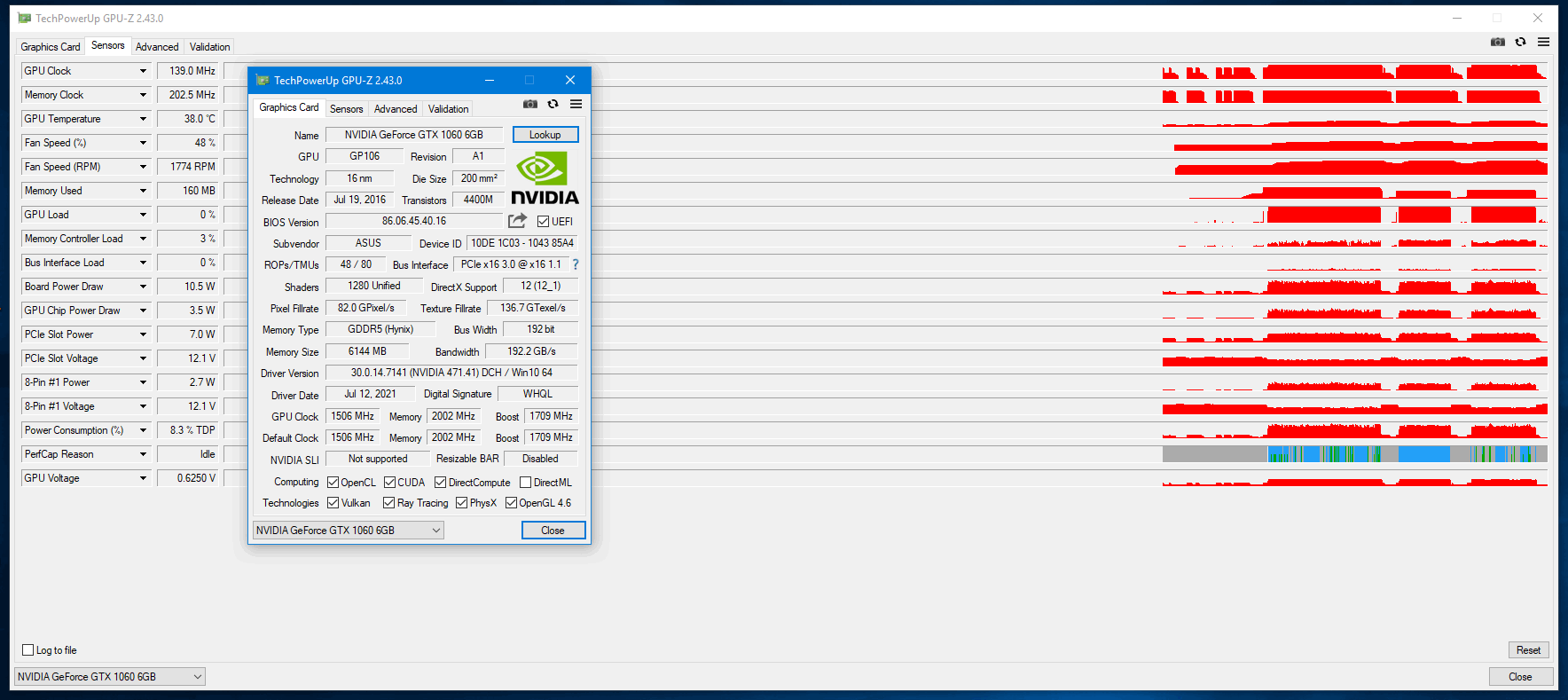Open GPU Load sensor dropdown arrow
This screenshot has height=700, width=1568.
pyautogui.click(x=143, y=215)
